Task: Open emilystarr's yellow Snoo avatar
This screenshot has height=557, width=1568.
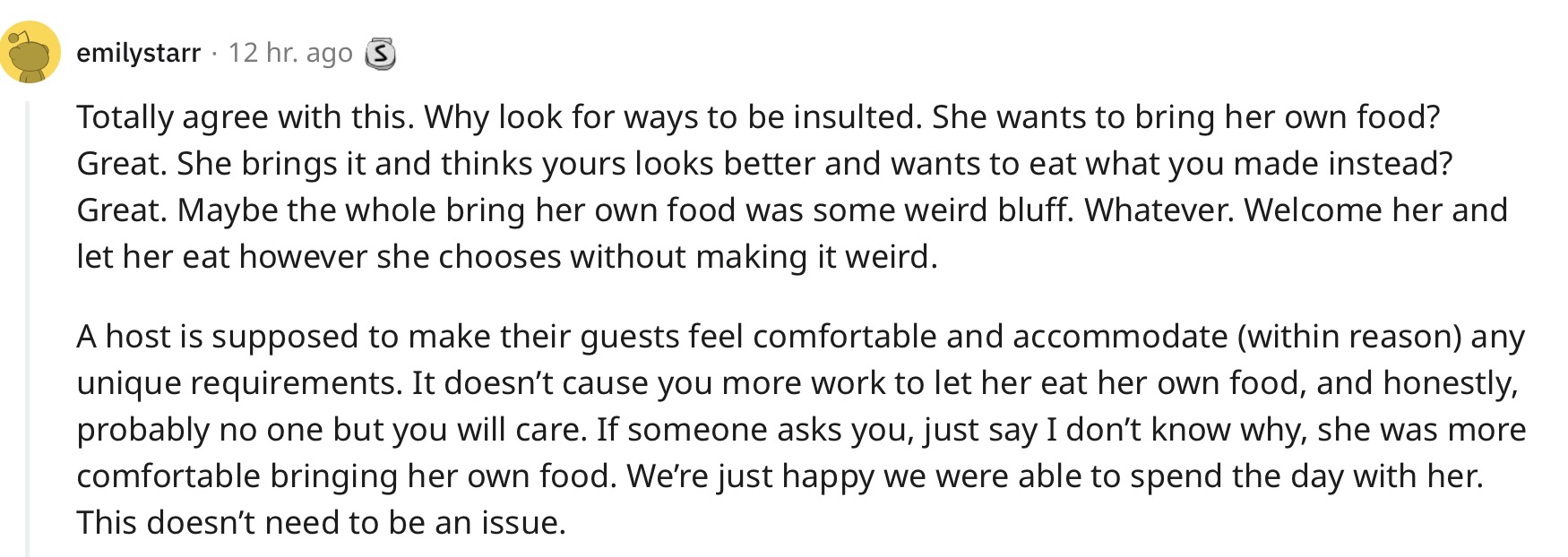Action: click(30, 52)
